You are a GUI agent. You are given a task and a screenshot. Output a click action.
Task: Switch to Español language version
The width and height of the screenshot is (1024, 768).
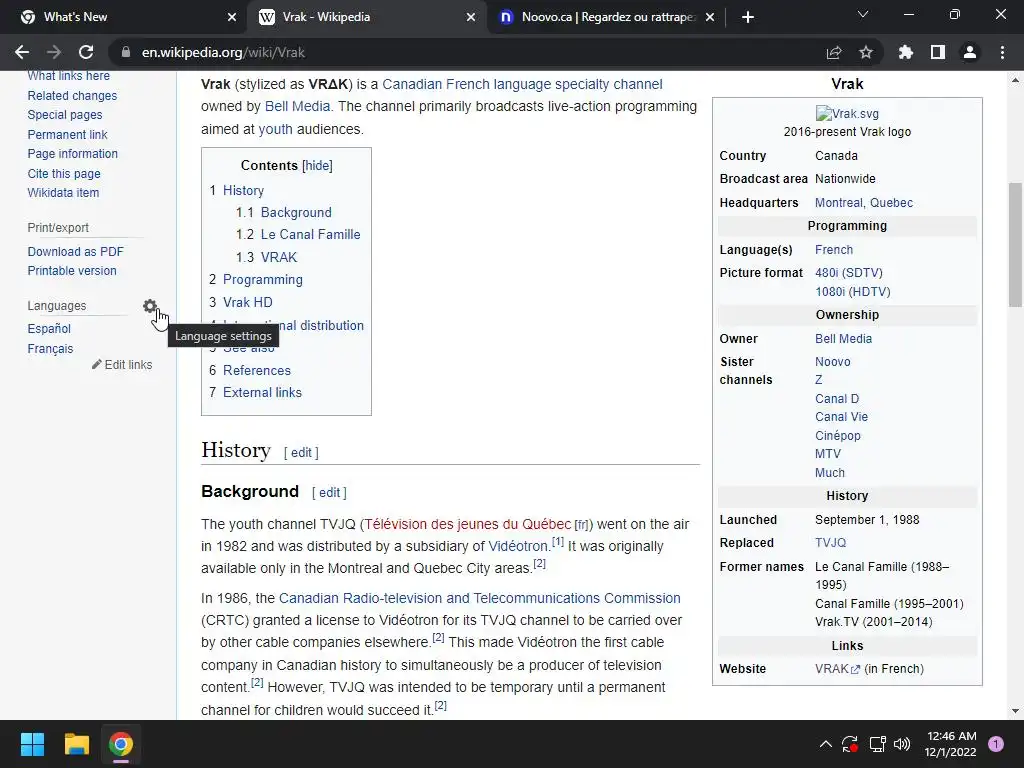49,328
